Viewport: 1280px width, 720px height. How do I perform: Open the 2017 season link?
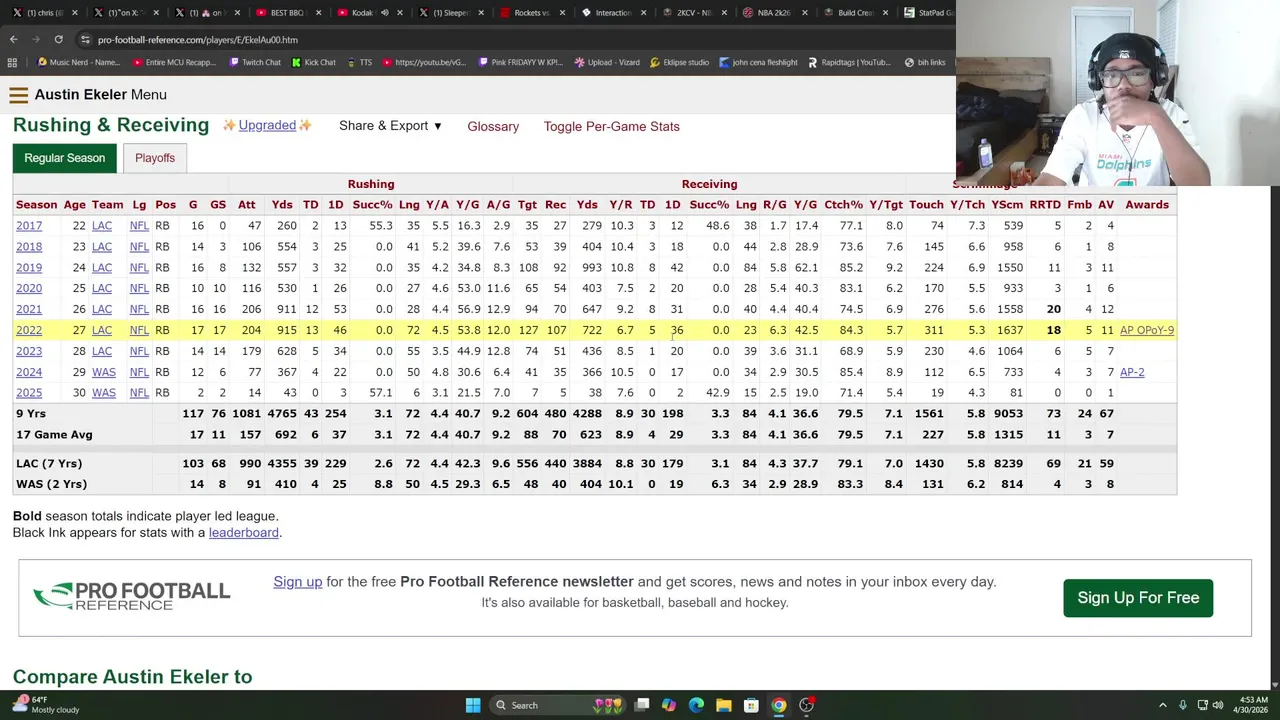29,226
